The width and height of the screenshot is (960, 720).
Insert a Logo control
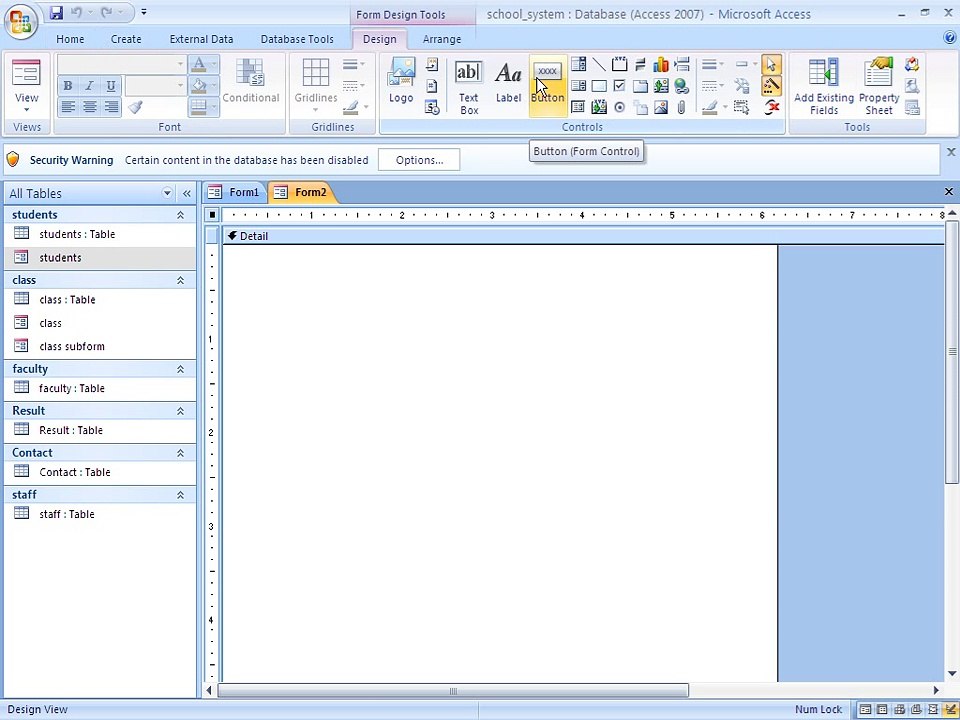click(401, 81)
